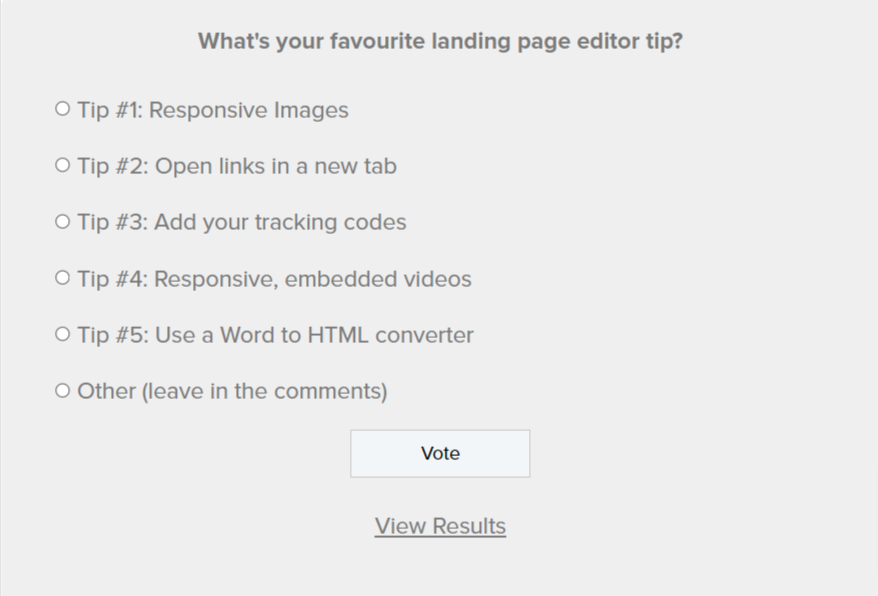The width and height of the screenshot is (878, 596).
Task: Select the Tip #3 tracking codes radio button
Action: tap(63, 221)
